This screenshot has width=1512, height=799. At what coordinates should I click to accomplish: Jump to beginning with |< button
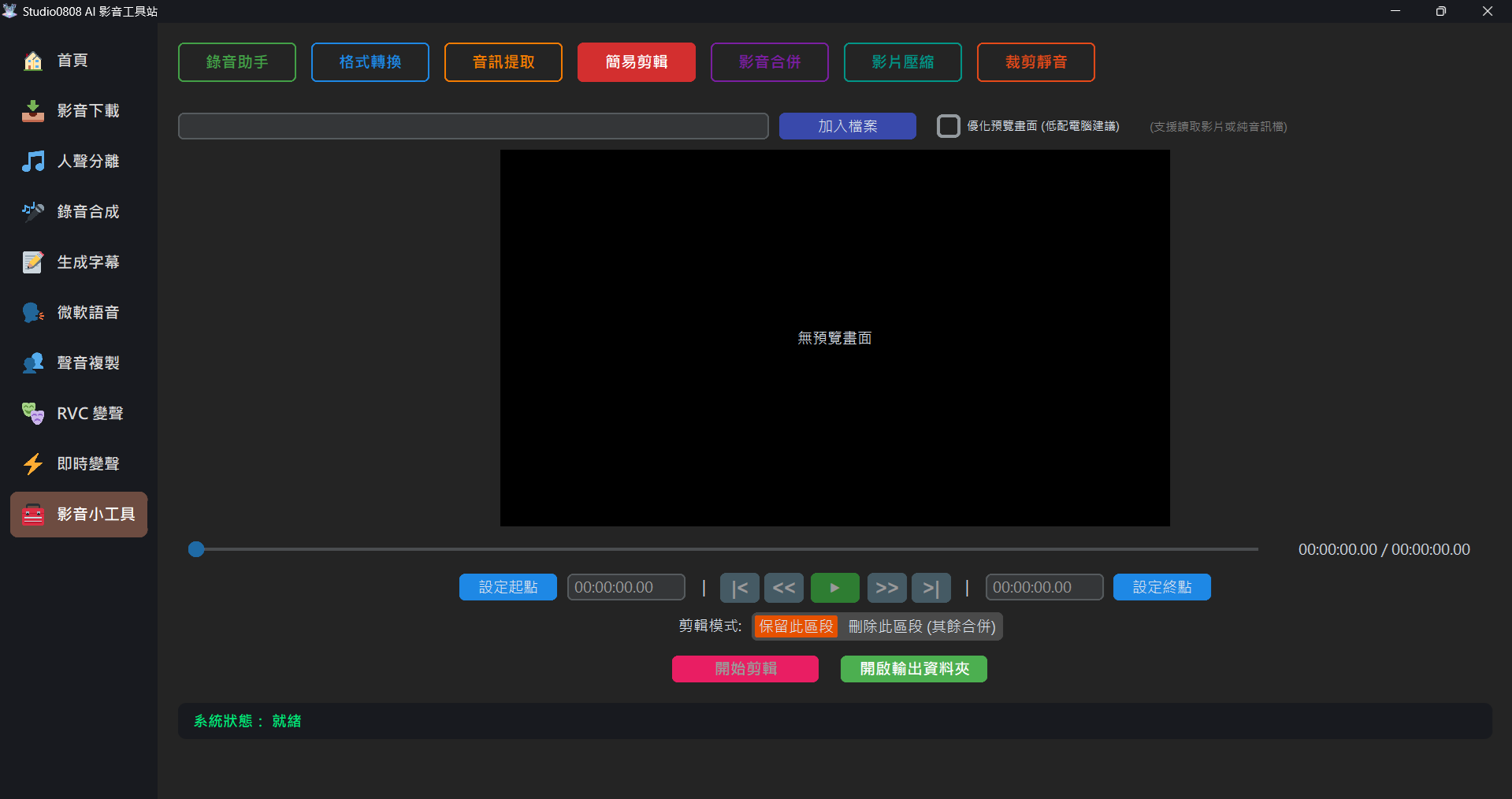tap(740, 588)
